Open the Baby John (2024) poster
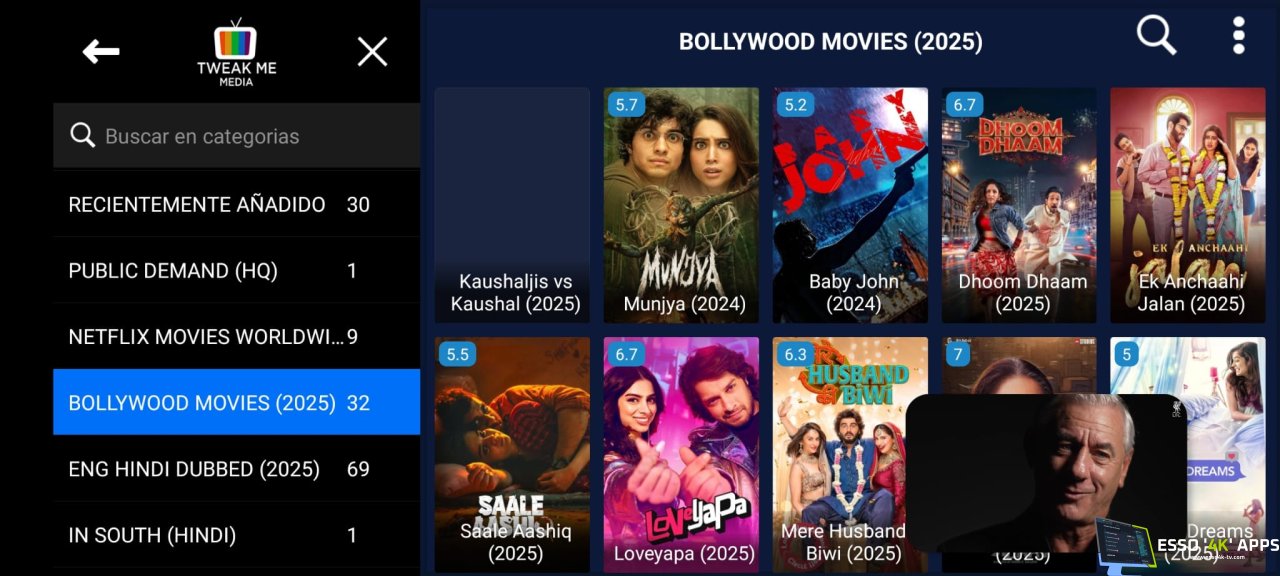1280x576 pixels. [850, 205]
